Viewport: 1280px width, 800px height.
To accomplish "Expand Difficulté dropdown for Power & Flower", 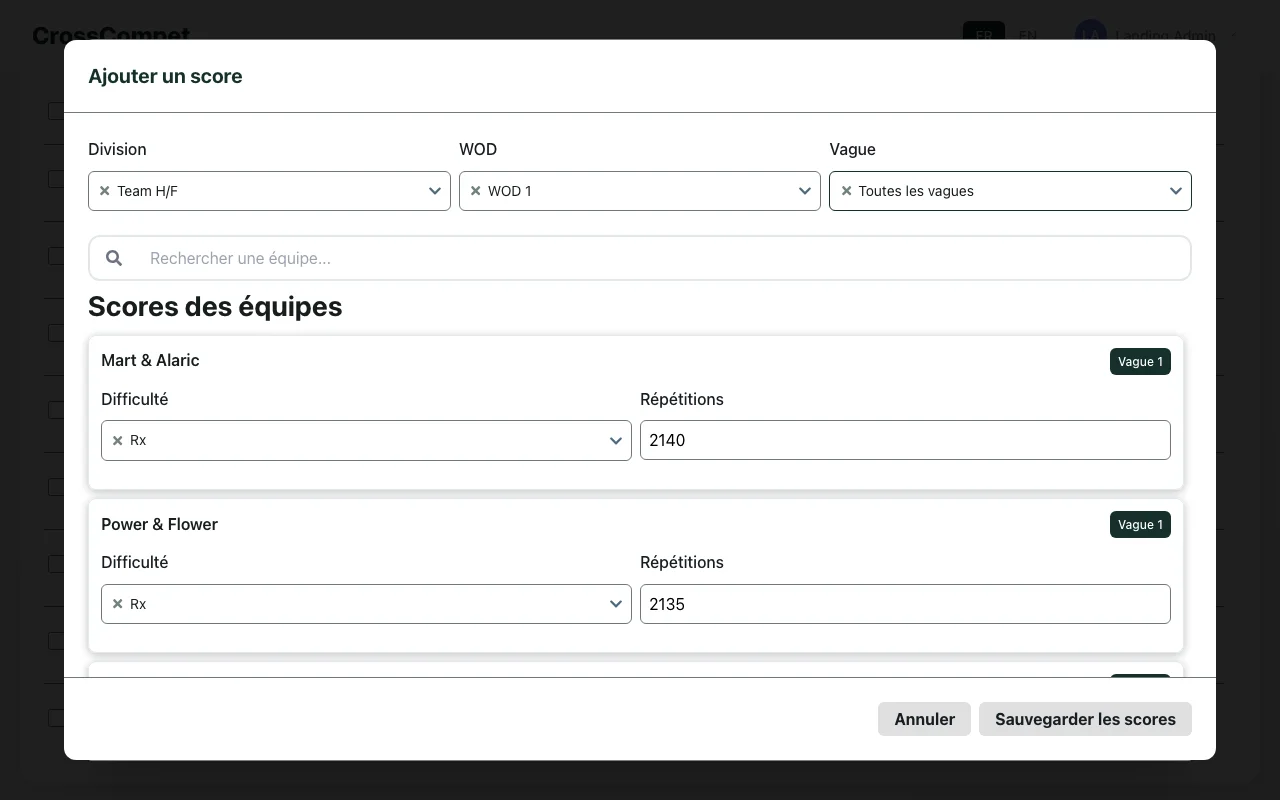I will pos(616,604).
